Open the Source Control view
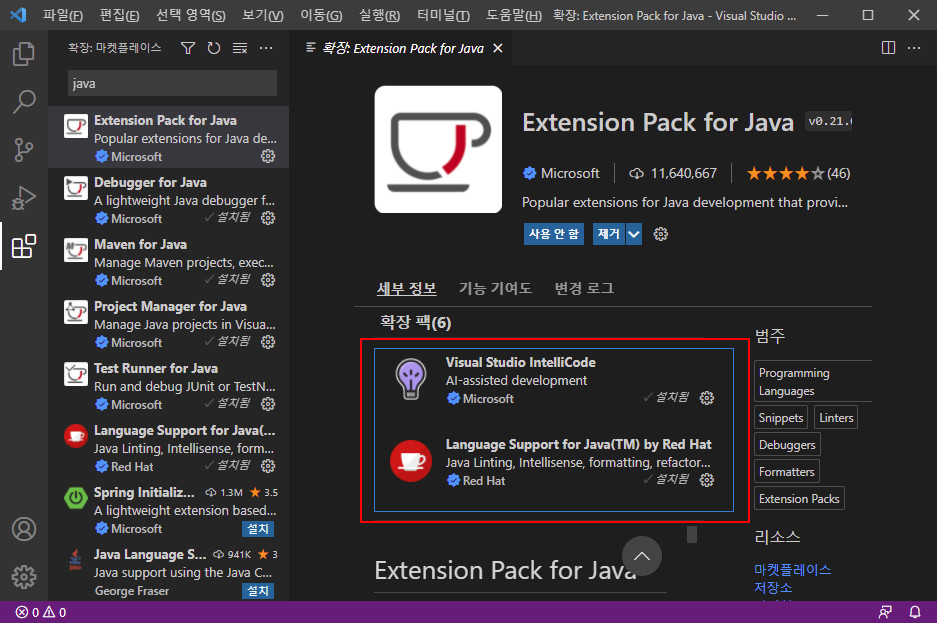Viewport: 937px width, 623px height. 24,150
